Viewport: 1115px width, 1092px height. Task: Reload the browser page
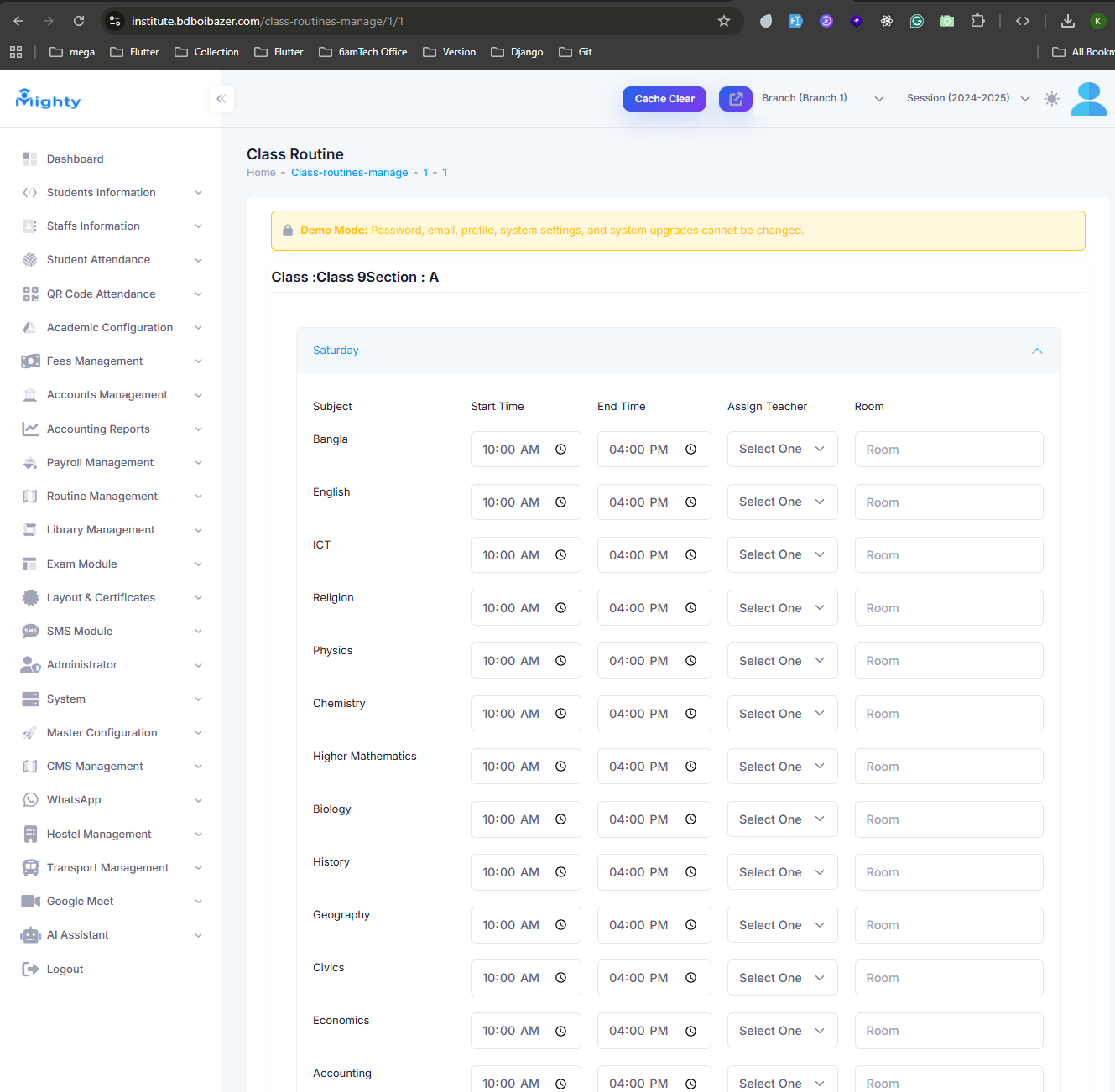point(79,21)
